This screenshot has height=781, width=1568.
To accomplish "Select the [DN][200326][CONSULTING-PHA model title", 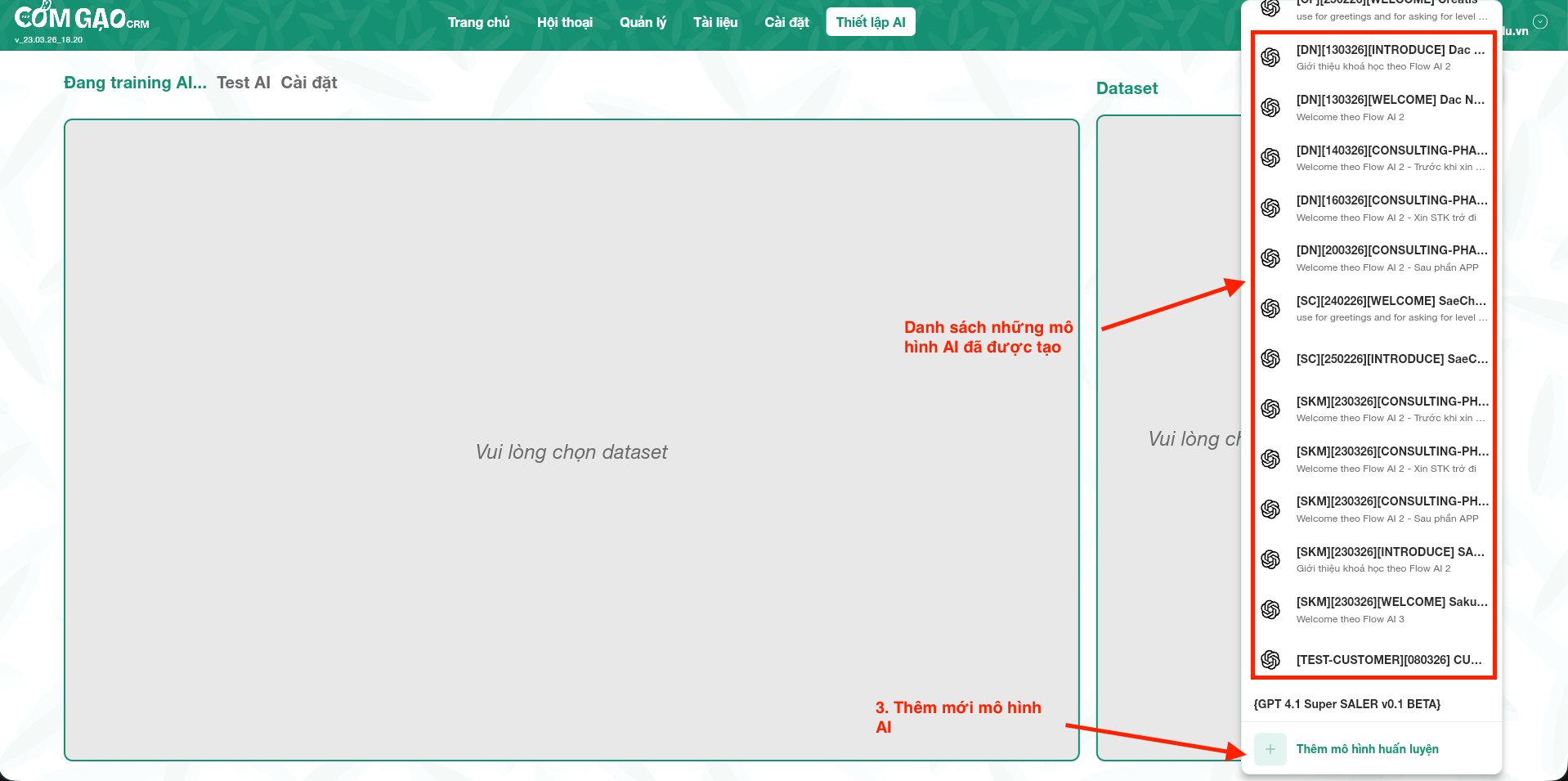I will (1392, 250).
